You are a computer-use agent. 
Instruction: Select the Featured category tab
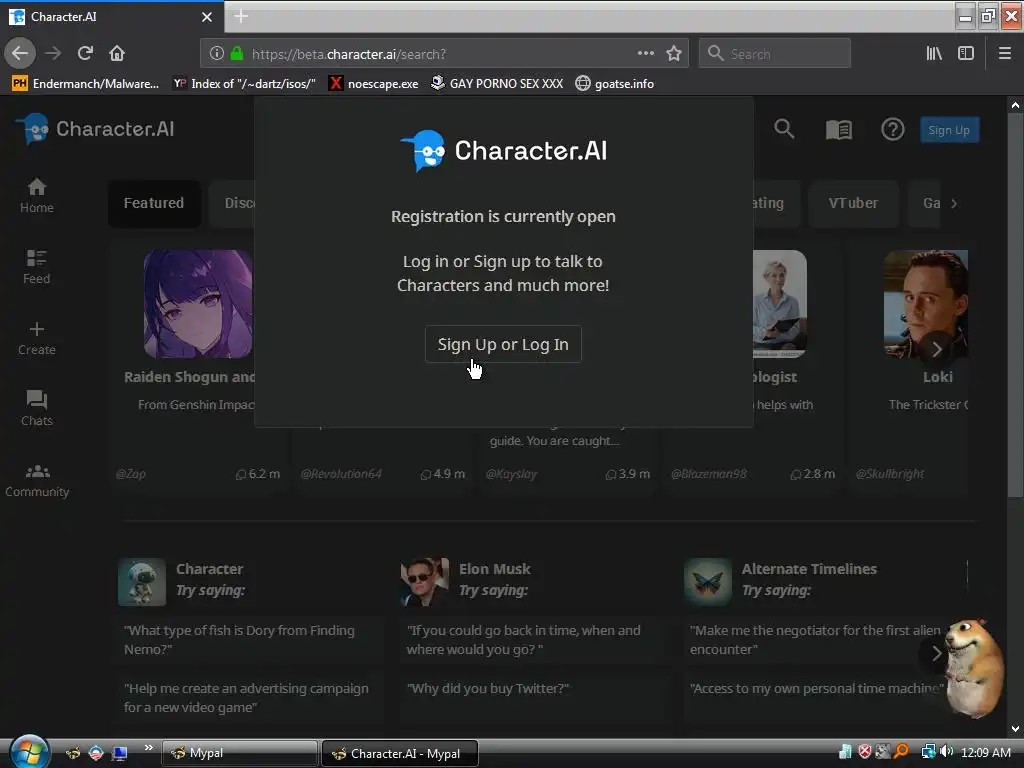(154, 203)
